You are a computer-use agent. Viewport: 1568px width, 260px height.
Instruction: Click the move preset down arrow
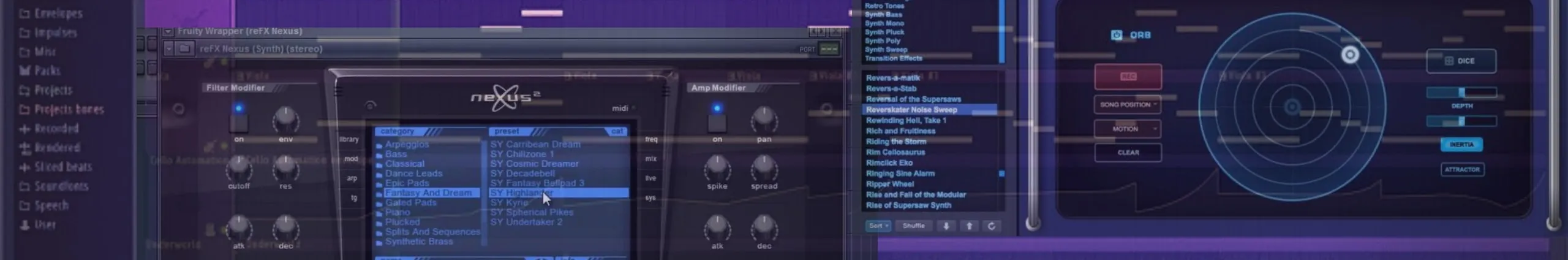[946, 226]
